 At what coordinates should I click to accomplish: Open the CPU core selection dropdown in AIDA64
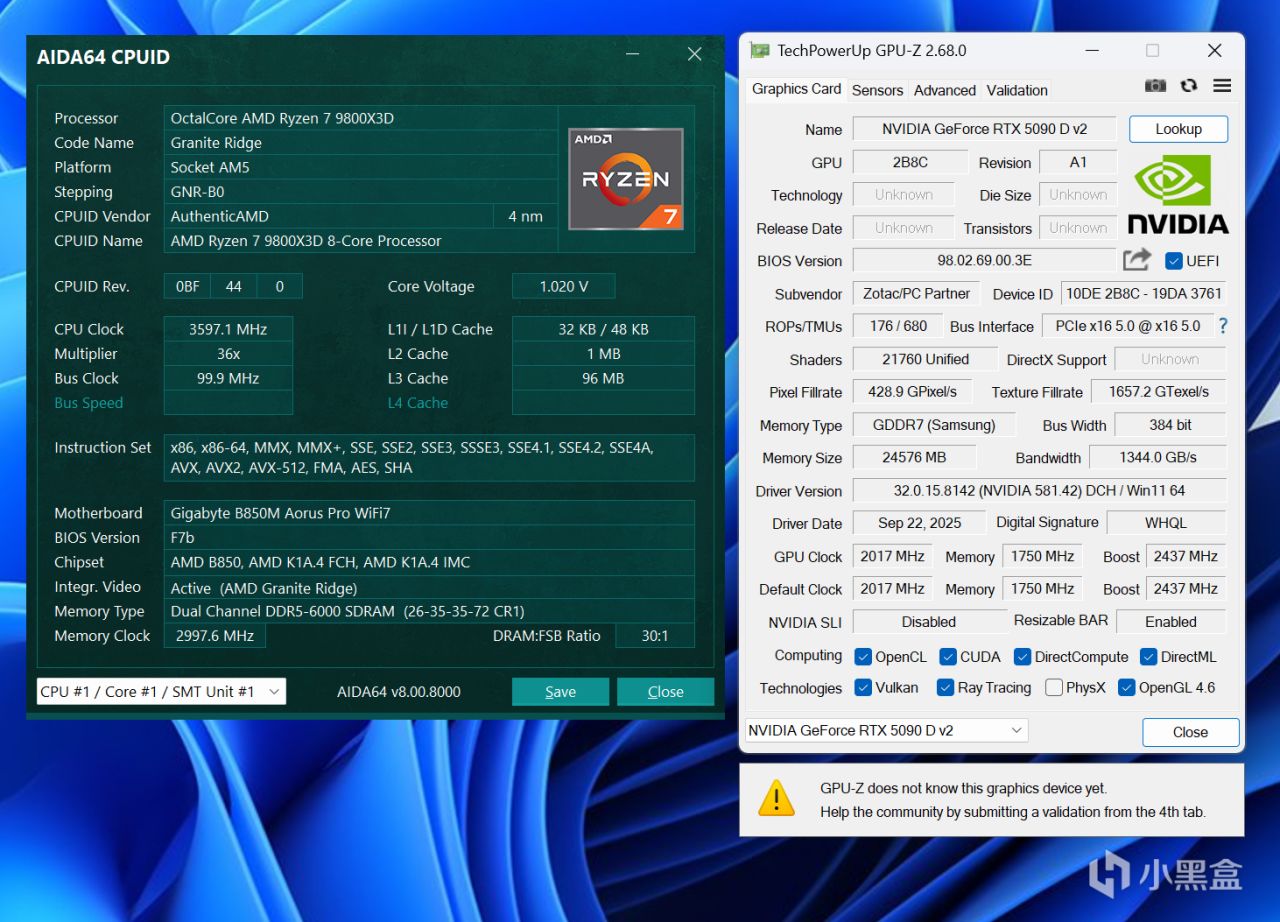pos(161,692)
